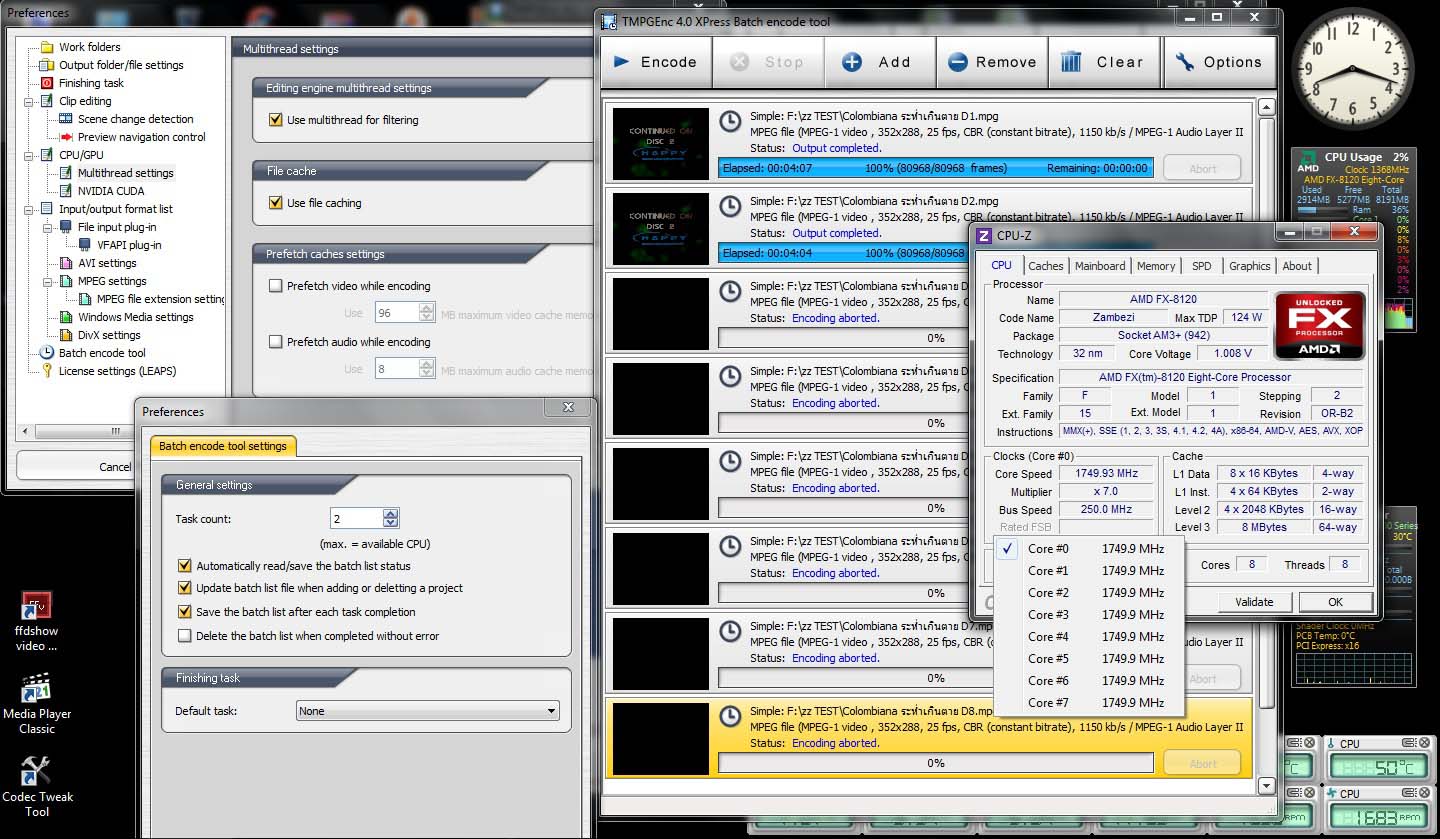
Task: Decrease Task count with the down arrow
Action: coord(391,523)
